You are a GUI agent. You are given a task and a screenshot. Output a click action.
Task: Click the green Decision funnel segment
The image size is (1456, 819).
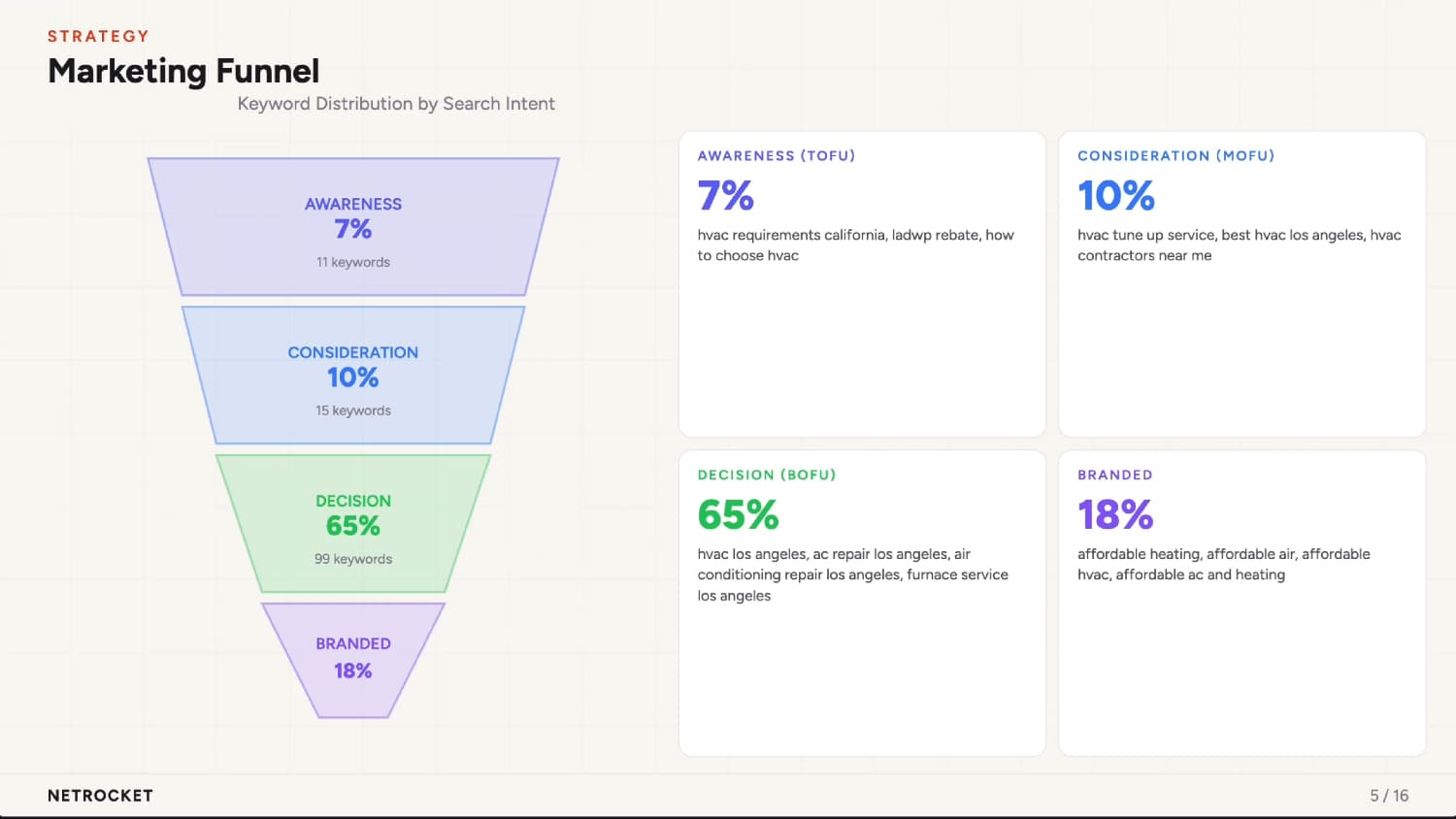[353, 524]
